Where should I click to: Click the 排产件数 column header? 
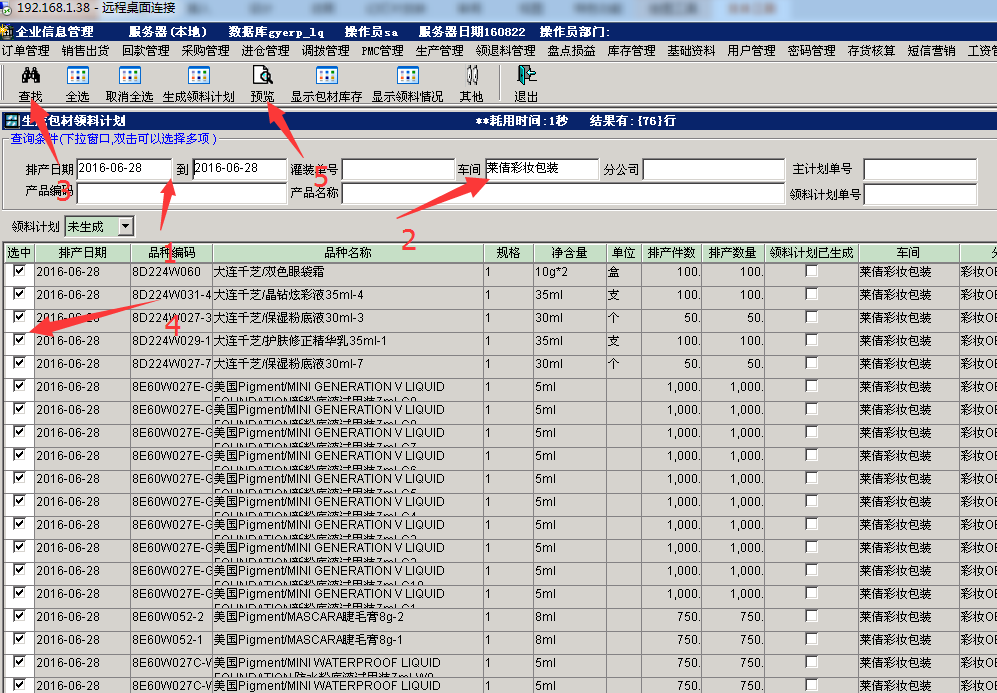point(671,253)
